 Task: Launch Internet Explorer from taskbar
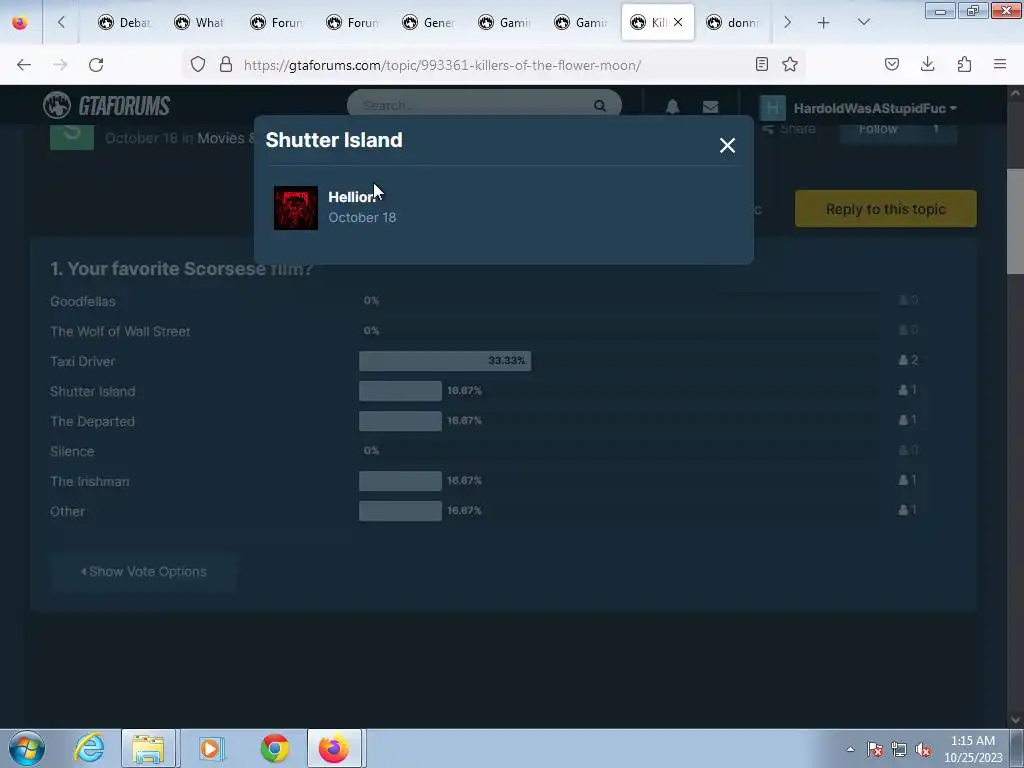pyautogui.click(x=89, y=748)
